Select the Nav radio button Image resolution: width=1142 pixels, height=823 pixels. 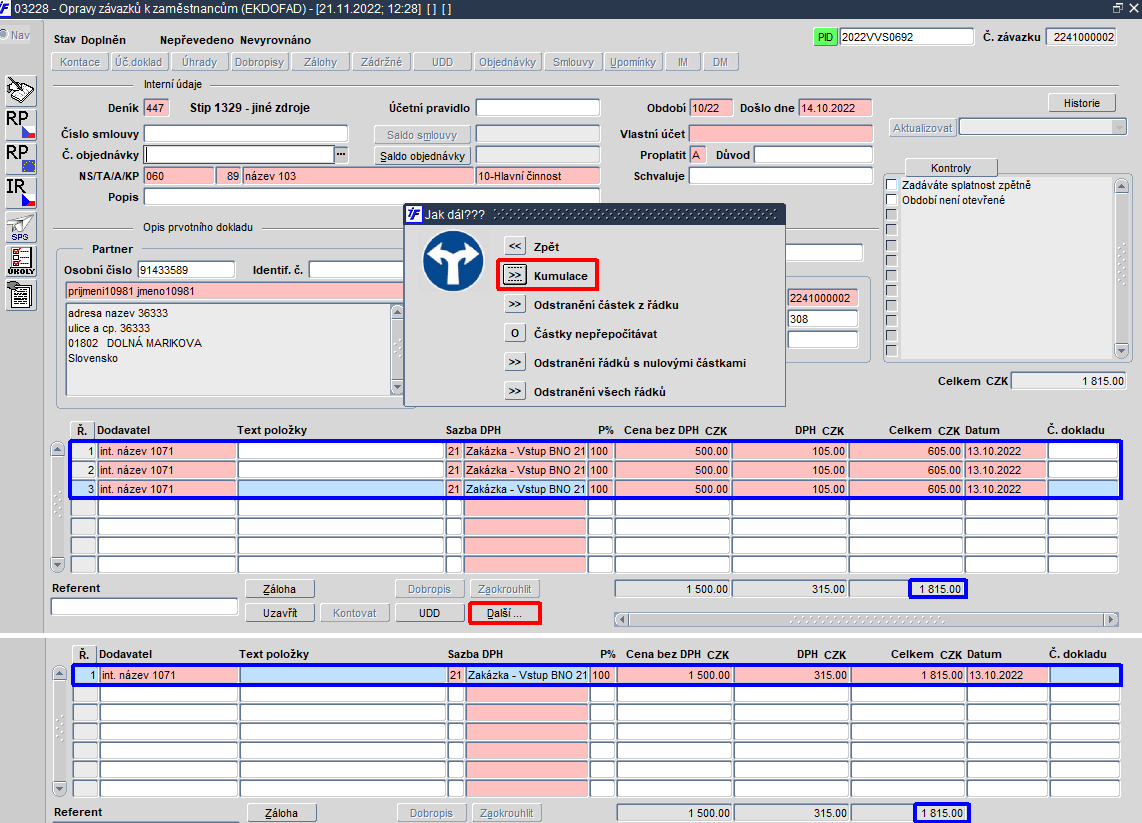pyautogui.click(x=4, y=34)
